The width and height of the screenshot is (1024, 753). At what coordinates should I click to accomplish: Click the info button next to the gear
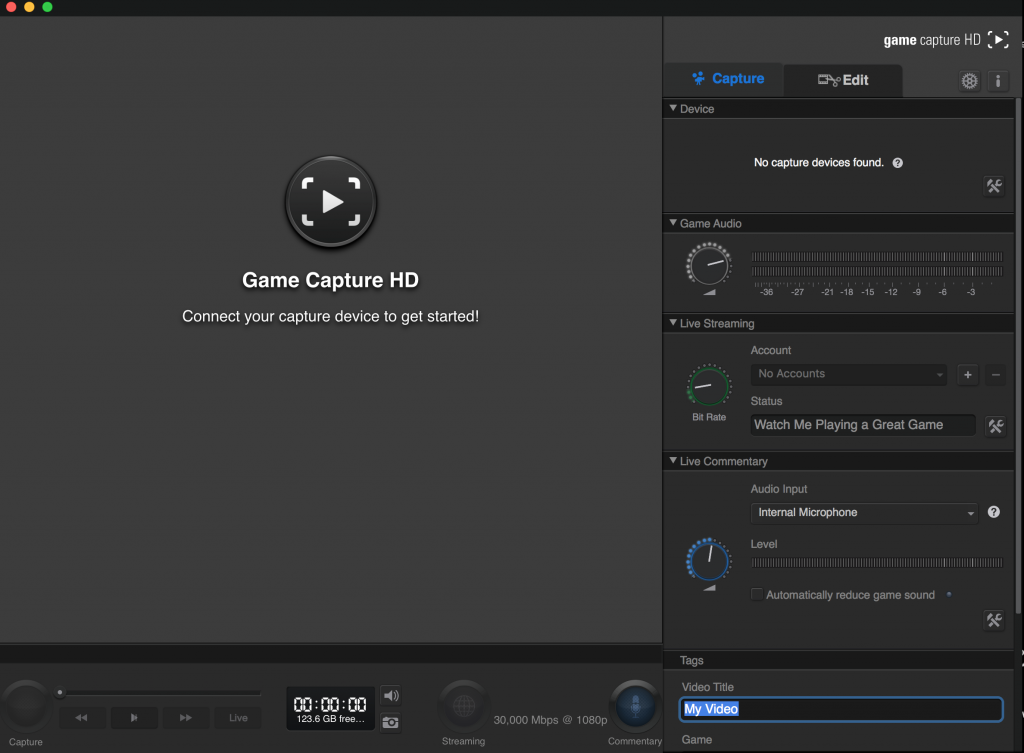(998, 81)
